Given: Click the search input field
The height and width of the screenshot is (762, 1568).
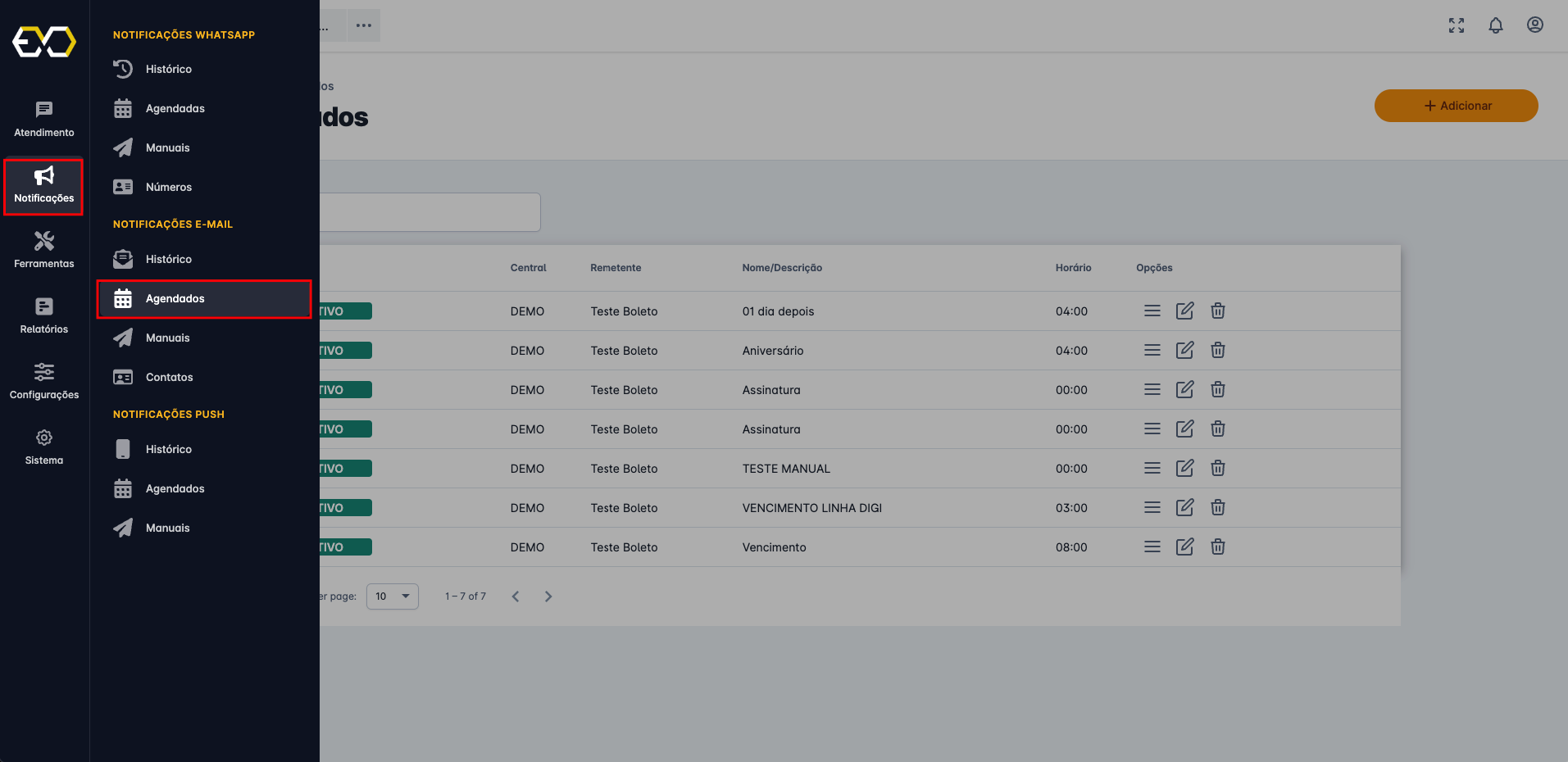Looking at the screenshot, I should [429, 212].
